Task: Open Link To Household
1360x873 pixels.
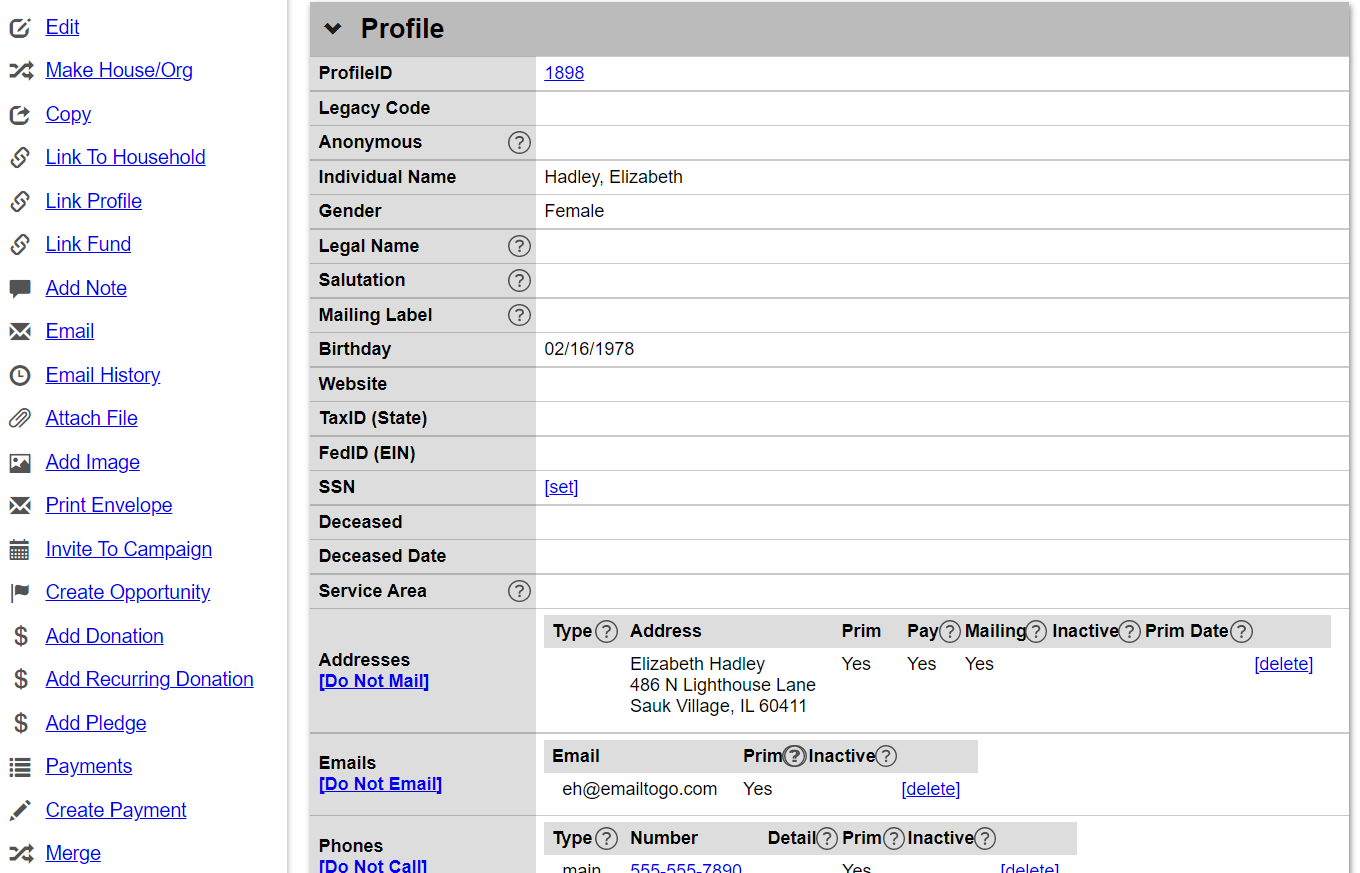Action: [126, 157]
